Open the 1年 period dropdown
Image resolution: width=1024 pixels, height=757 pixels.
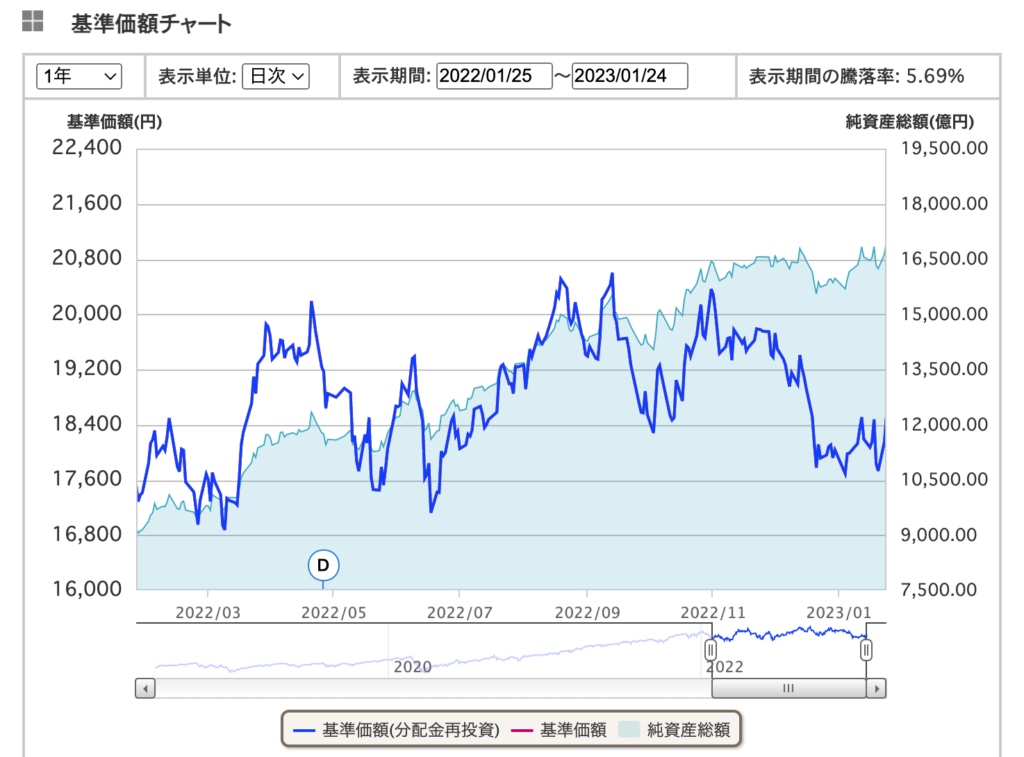(x=78, y=76)
